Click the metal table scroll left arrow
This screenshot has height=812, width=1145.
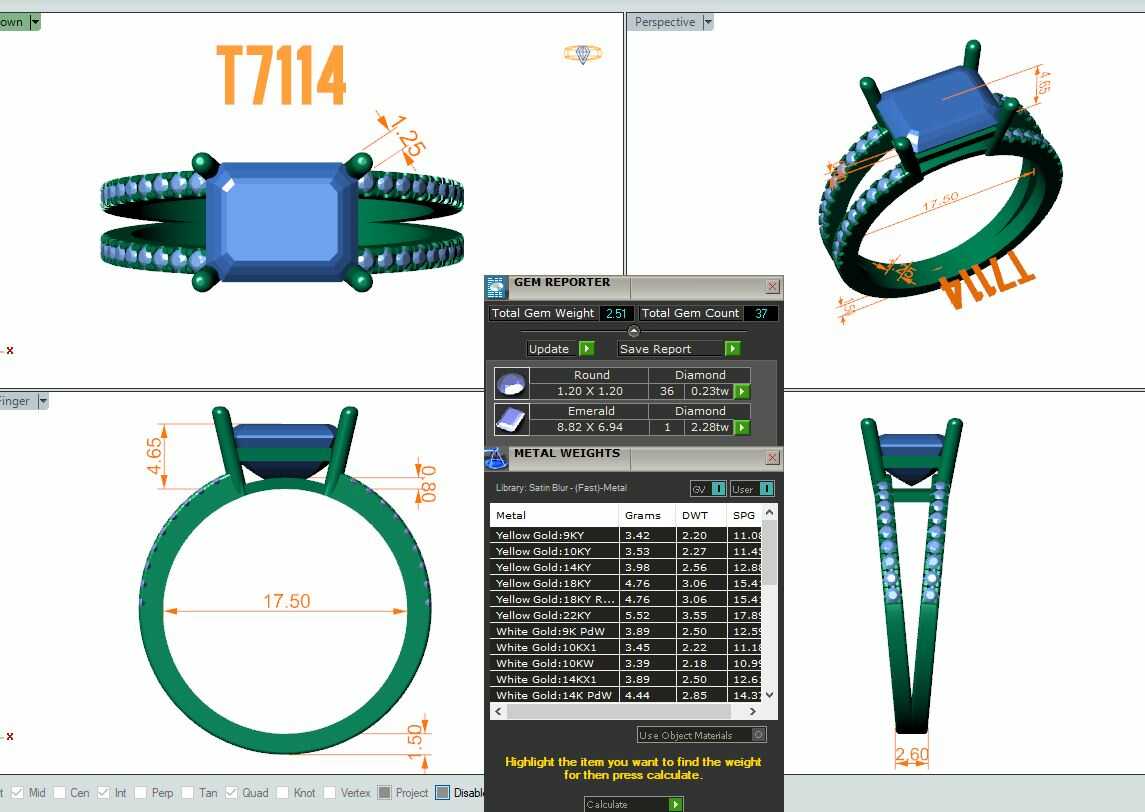(499, 710)
